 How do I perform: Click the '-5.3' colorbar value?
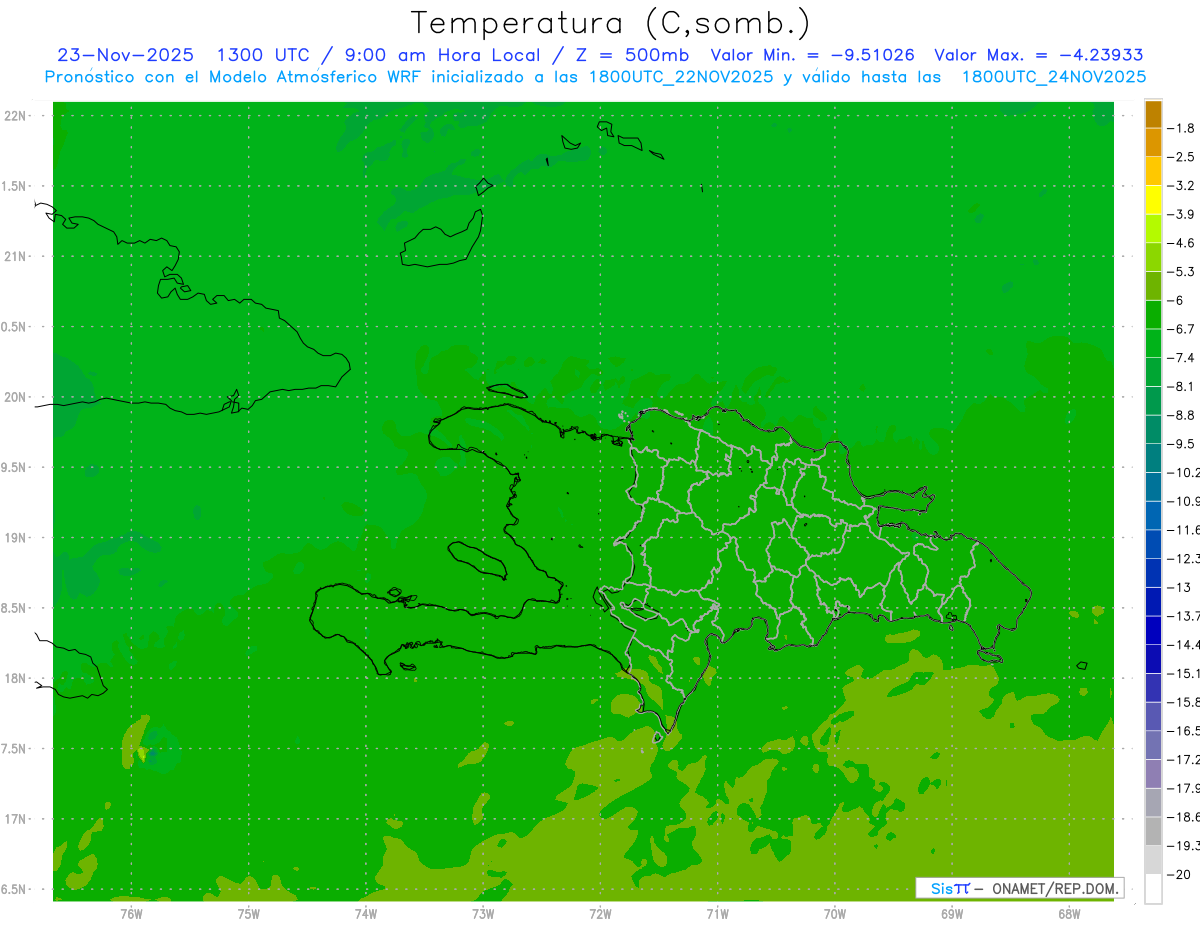point(1182,272)
